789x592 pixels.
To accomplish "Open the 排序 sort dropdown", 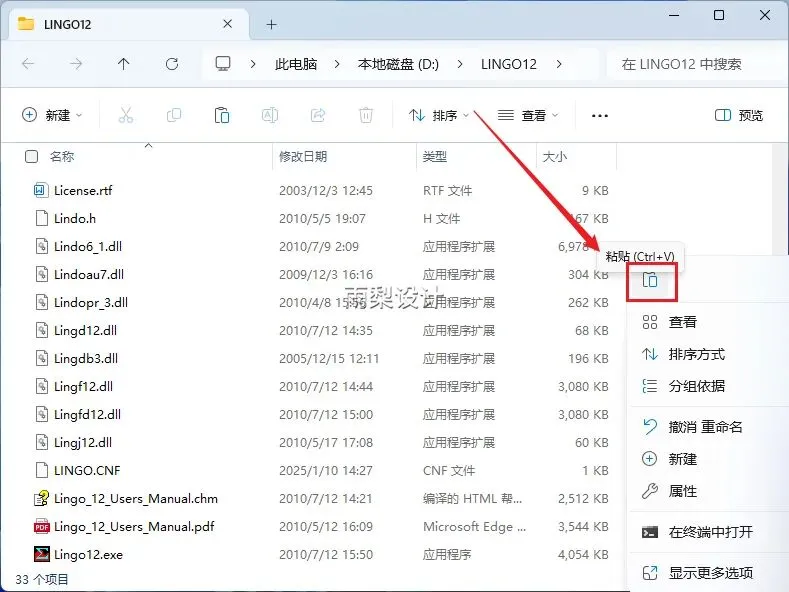I will [439, 115].
